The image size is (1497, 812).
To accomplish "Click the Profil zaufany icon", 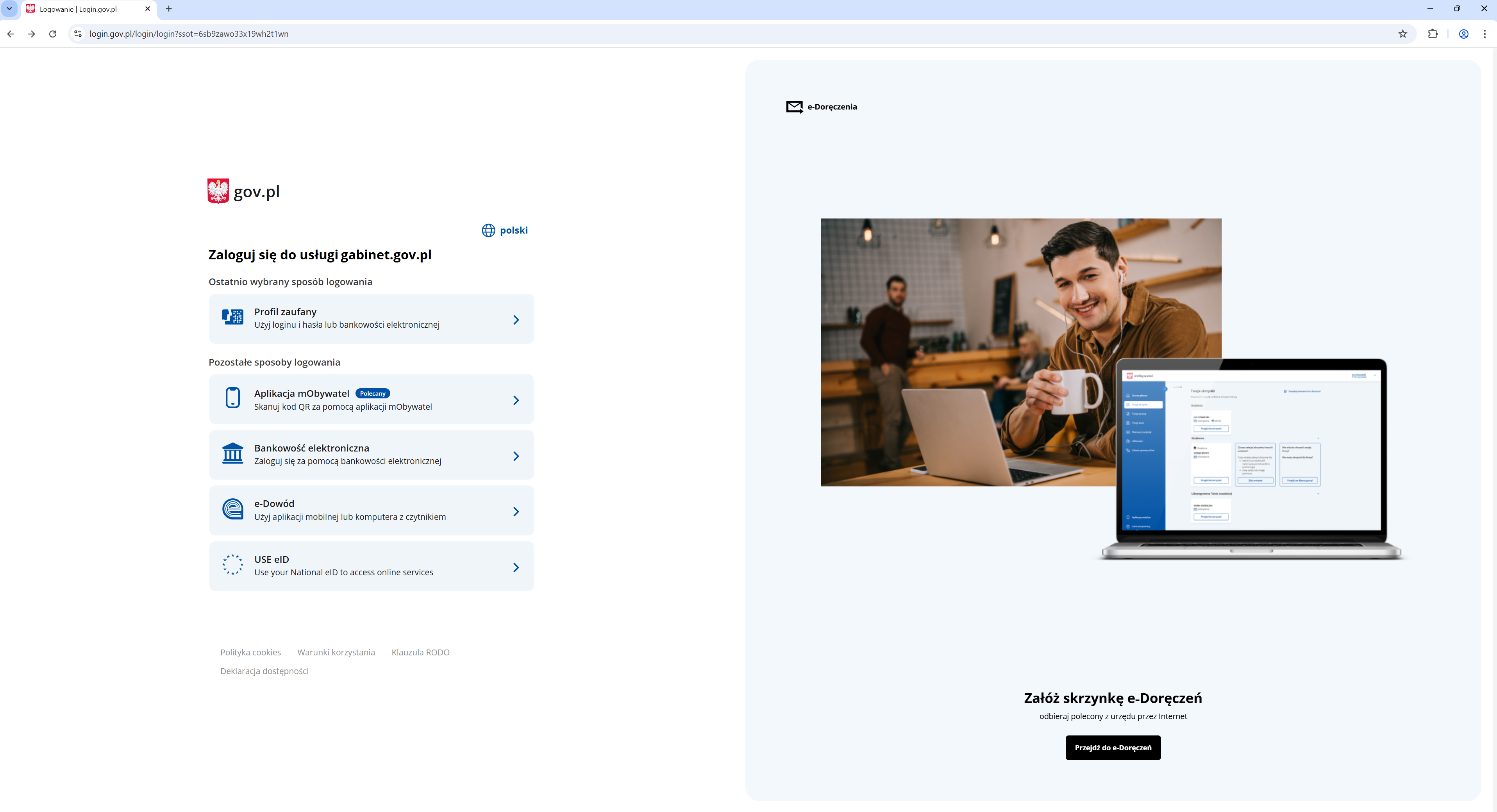I will click(x=232, y=317).
